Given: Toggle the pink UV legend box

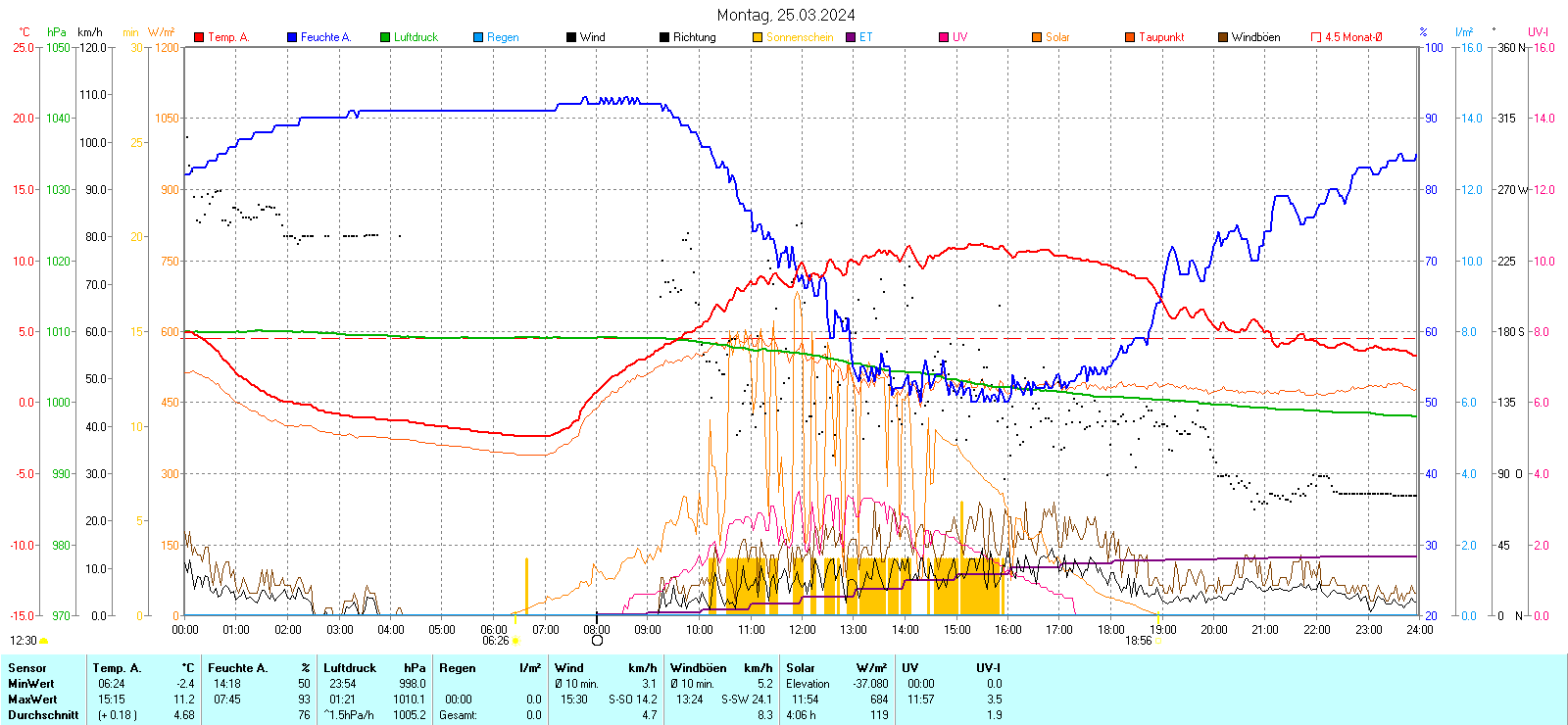Looking at the screenshot, I should (x=944, y=37).
